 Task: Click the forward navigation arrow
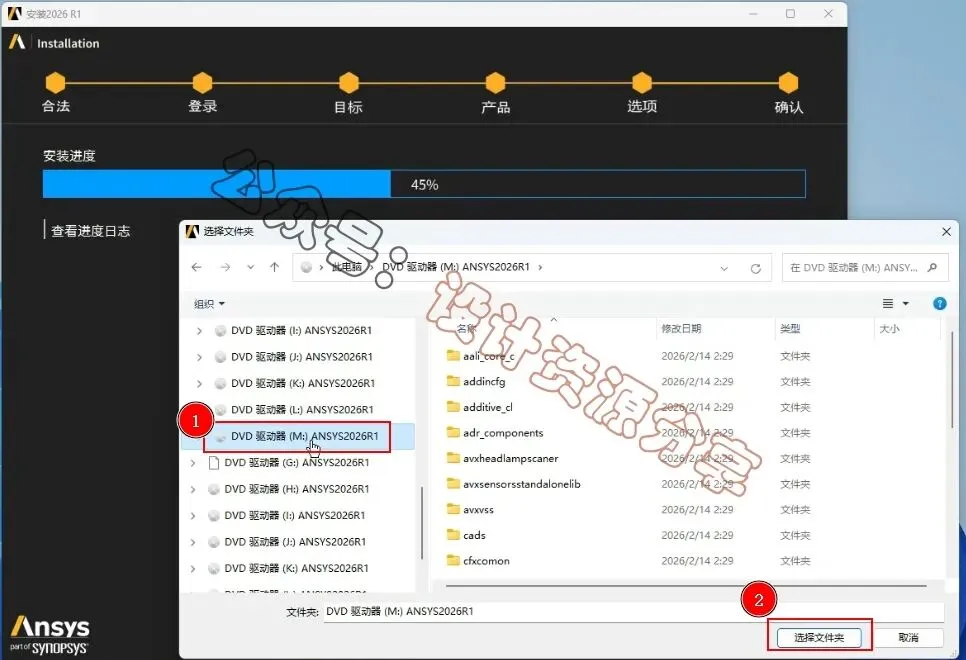tap(225, 267)
